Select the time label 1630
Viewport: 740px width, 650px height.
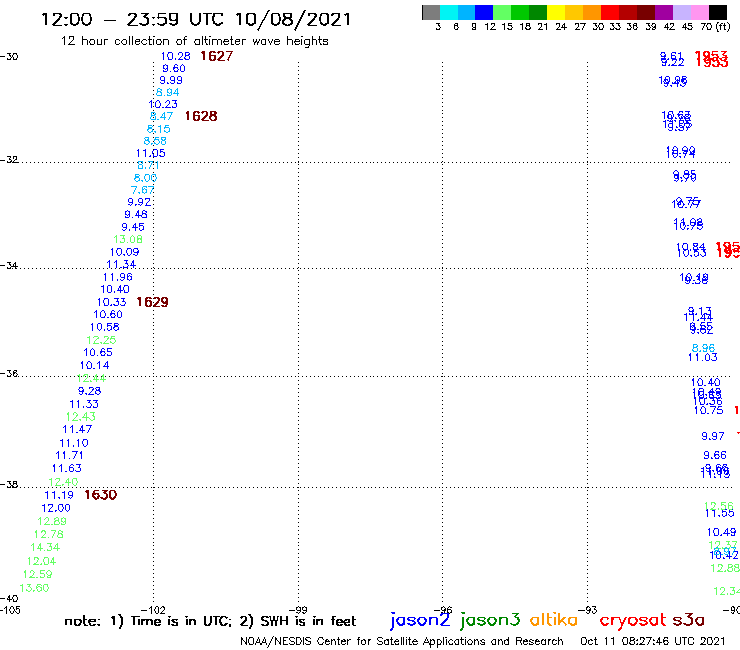[101, 495]
